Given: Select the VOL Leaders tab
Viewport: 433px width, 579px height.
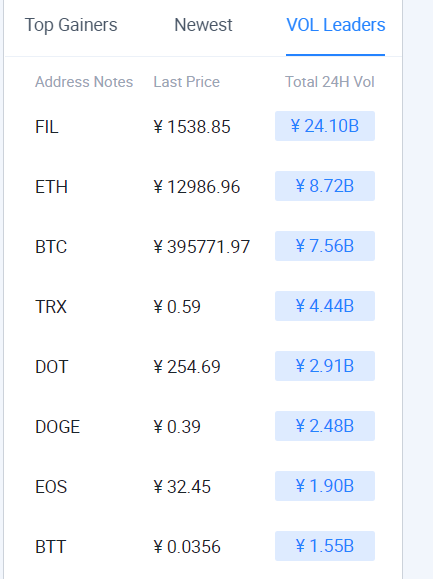Looking at the screenshot, I should click(336, 25).
